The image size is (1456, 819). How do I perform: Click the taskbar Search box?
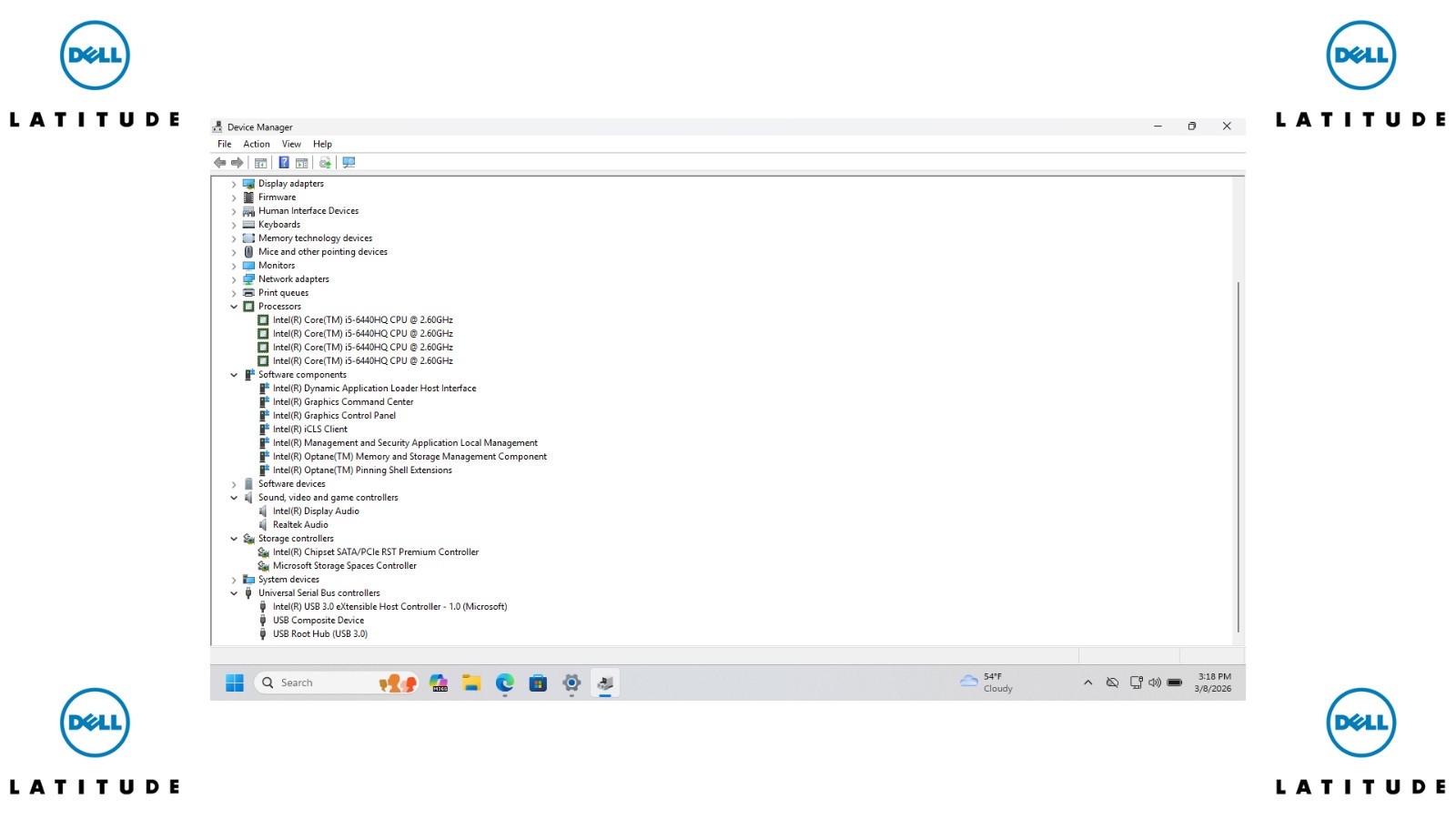point(337,682)
